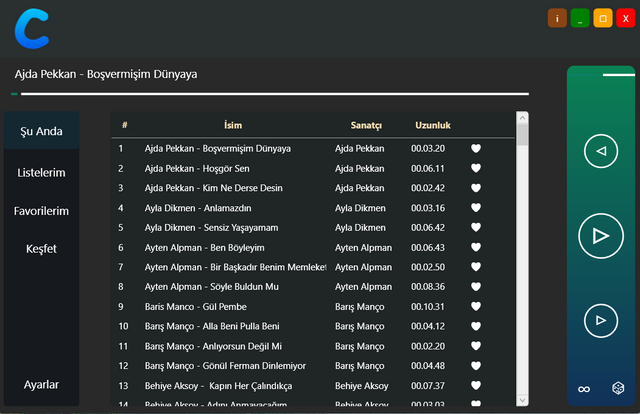Toggle heart for Ayla Dikmen - Anlamazdın
The image size is (640, 414).
476,208
